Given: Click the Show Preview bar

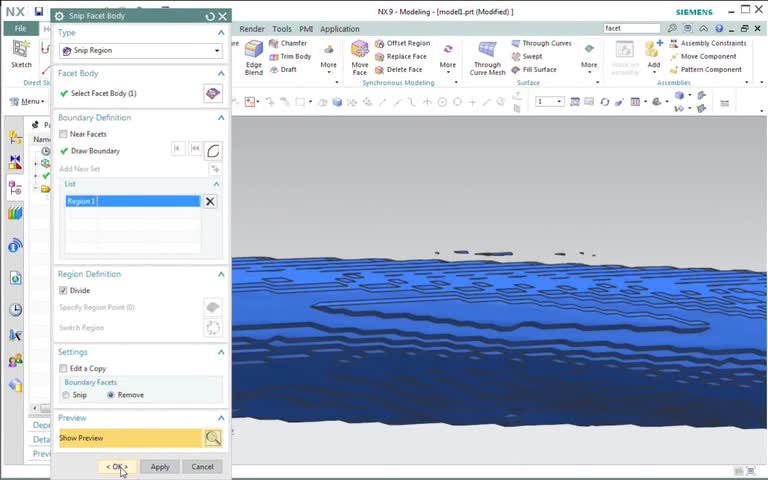Looking at the screenshot, I should tap(130, 438).
